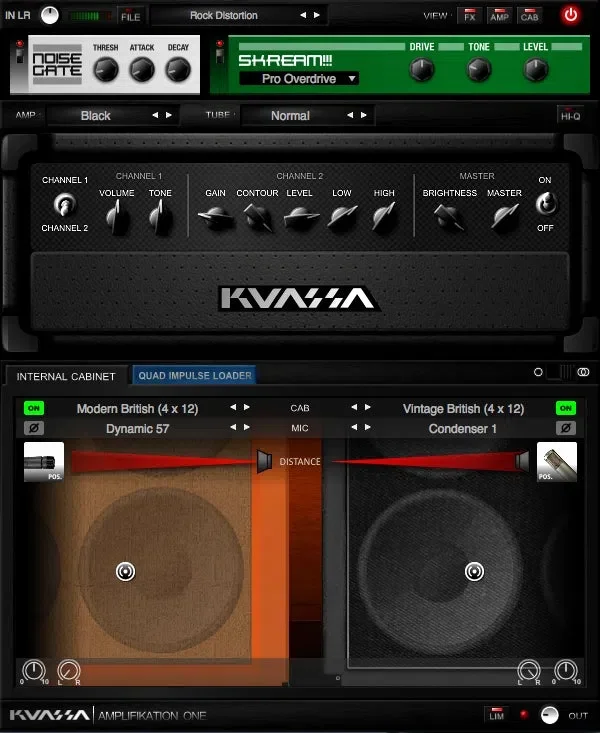Switch to the INTERNAL CABINET tab
Screen dimensions: 600x733
tap(66, 376)
